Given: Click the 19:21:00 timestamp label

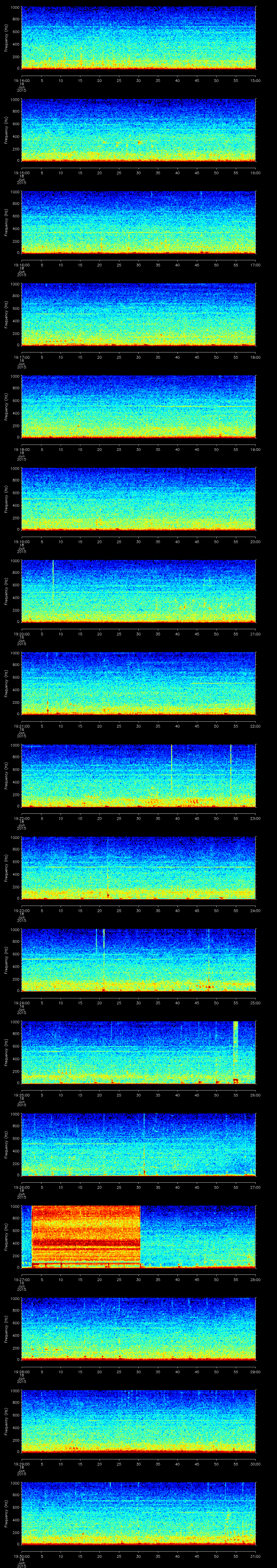Looking at the screenshot, I should tap(21, 726).
